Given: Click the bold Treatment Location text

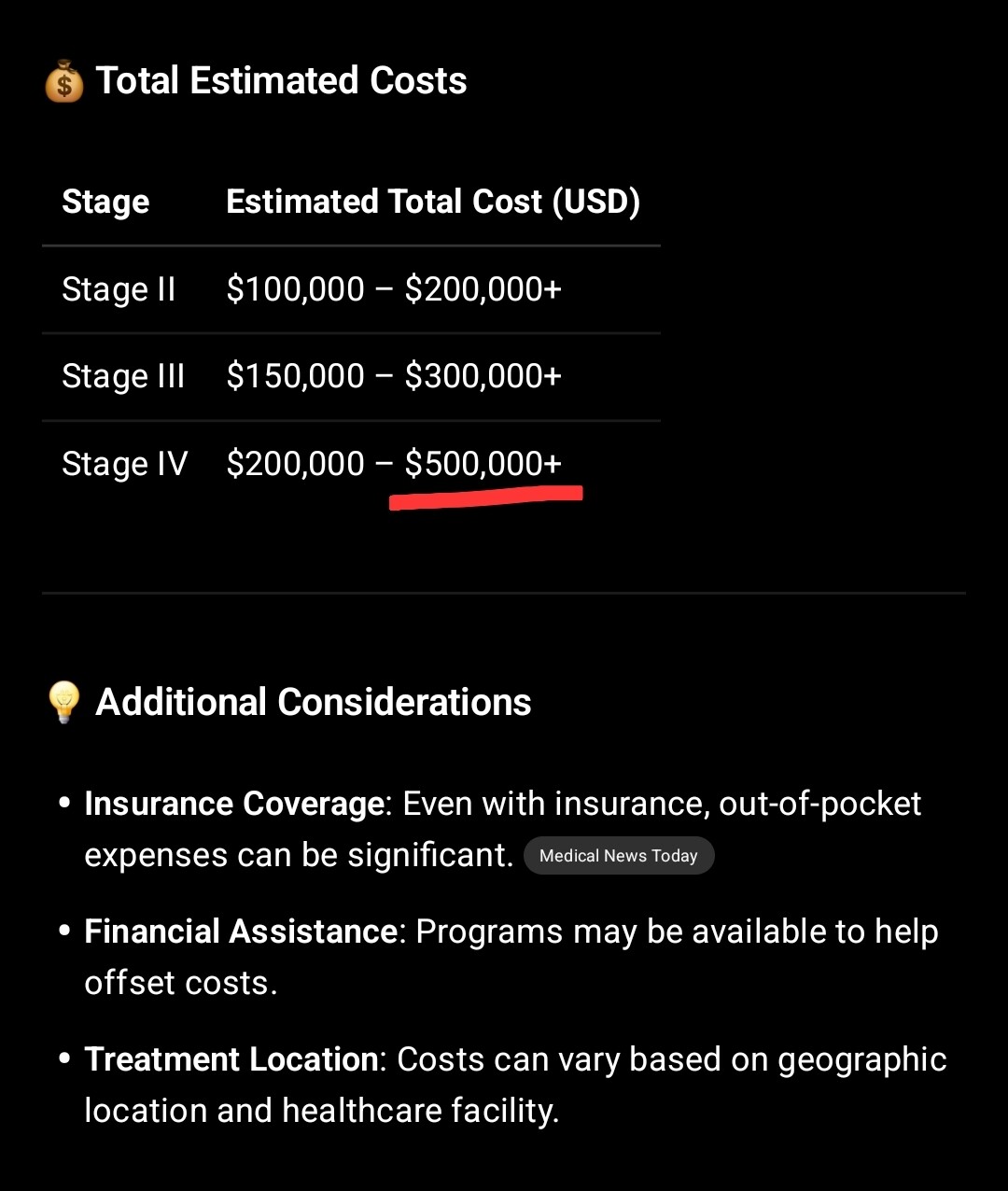Looking at the screenshot, I should coord(231,1059).
